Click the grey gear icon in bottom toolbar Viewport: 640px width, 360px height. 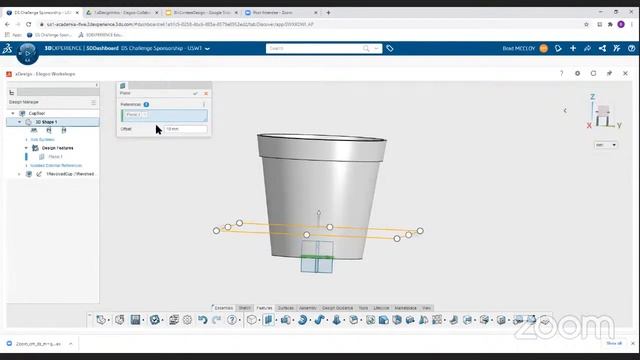187,320
